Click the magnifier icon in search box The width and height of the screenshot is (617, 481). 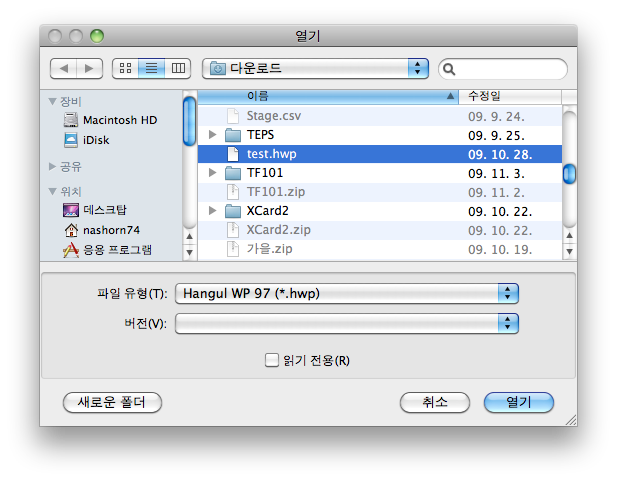coord(449,69)
